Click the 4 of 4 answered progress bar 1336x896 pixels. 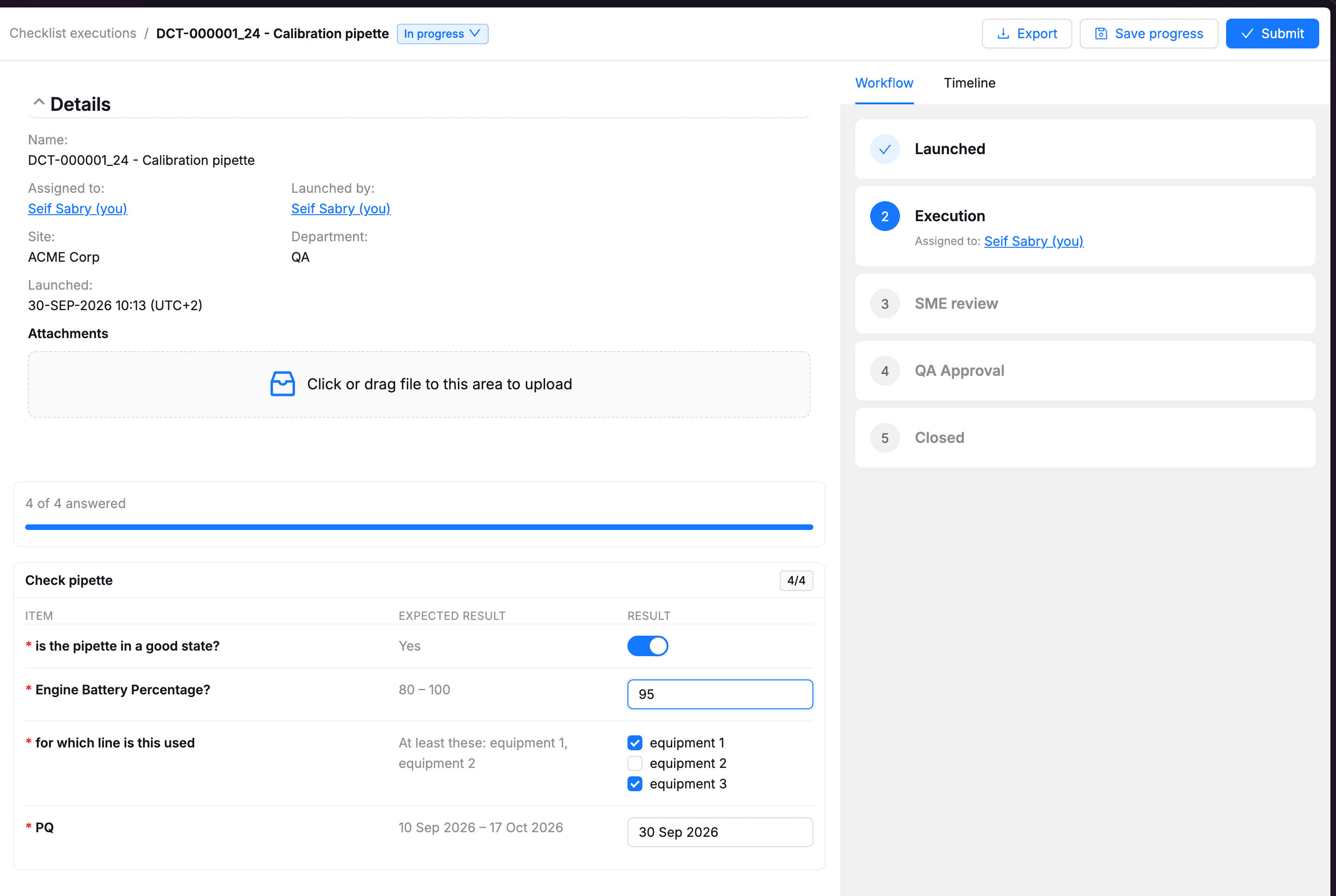[x=419, y=527]
